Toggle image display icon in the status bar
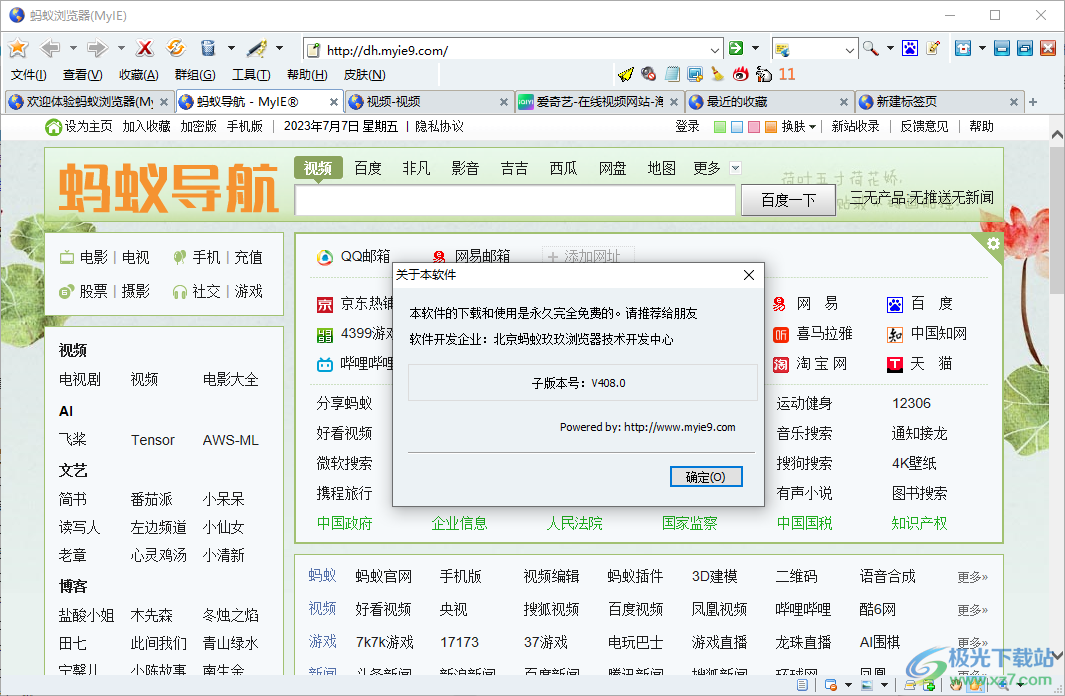The height and width of the screenshot is (696, 1065). pyautogui.click(x=866, y=686)
